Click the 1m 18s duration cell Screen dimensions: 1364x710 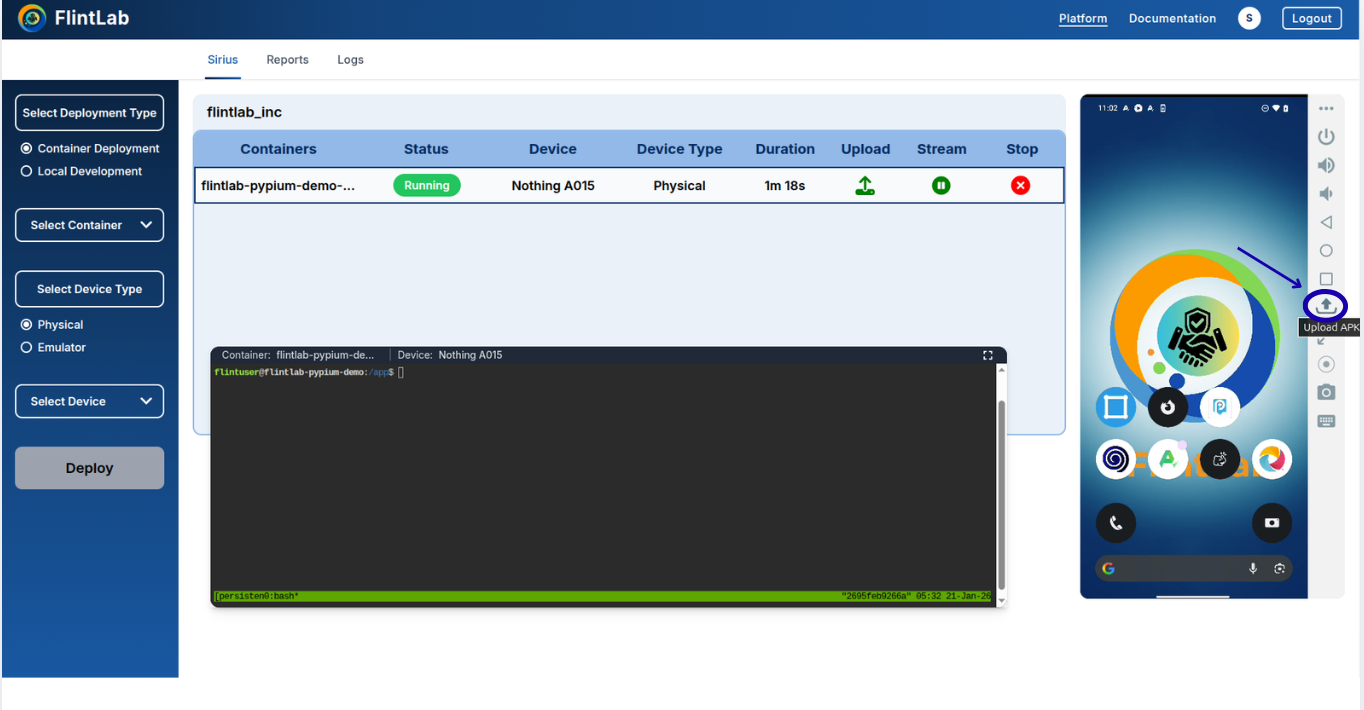(x=785, y=185)
